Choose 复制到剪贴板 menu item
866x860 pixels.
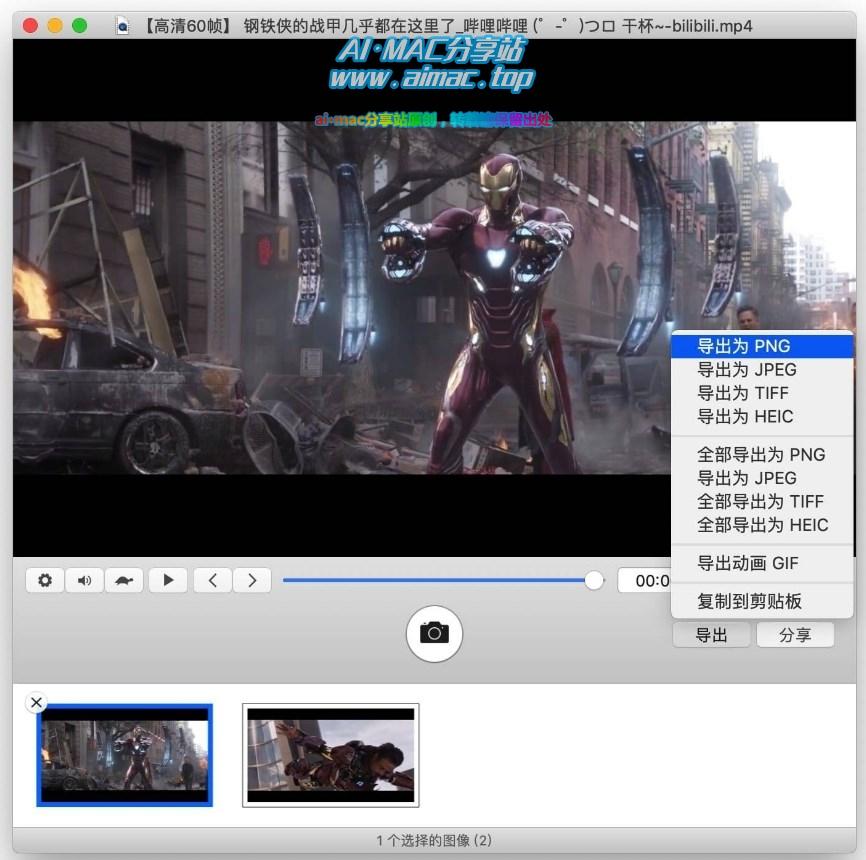762,601
